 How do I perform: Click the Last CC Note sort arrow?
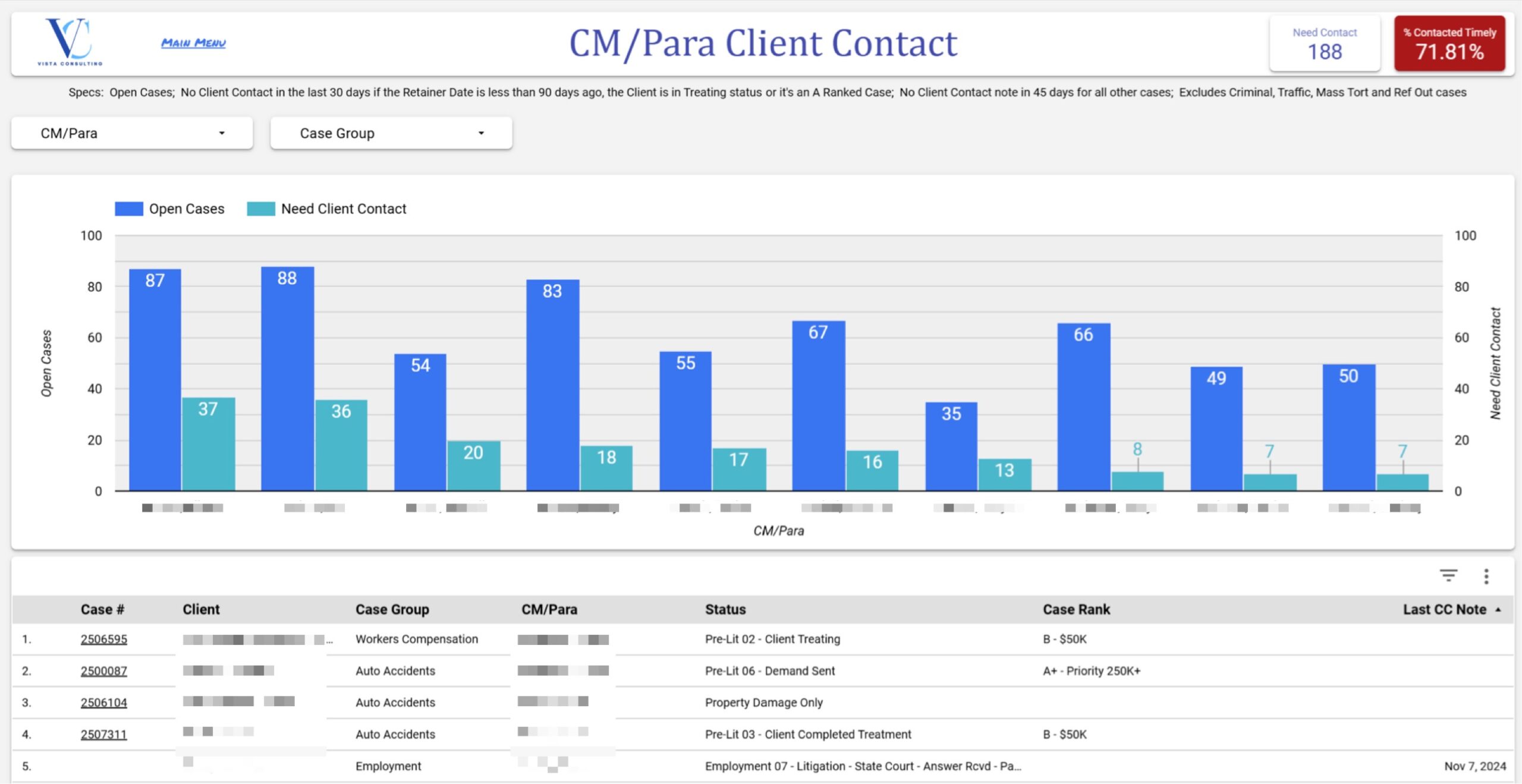point(1498,609)
